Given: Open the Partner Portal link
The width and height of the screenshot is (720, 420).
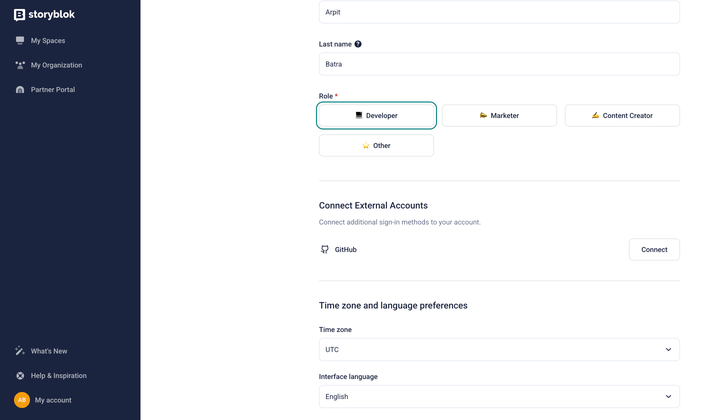Looking at the screenshot, I should pos(53,90).
